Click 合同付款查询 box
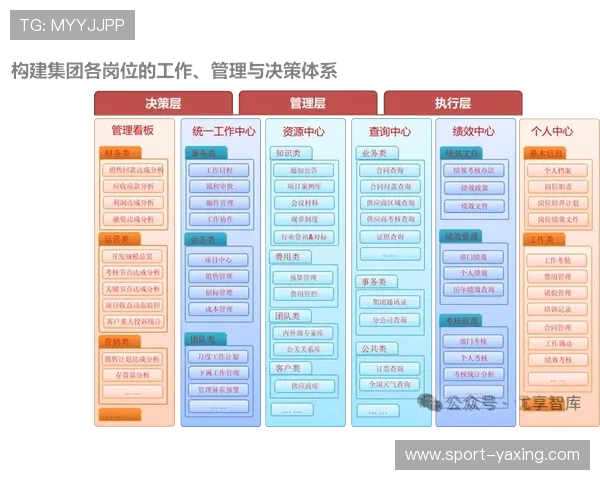Image resolution: width=600 pixels, height=480 pixels. 390,186
